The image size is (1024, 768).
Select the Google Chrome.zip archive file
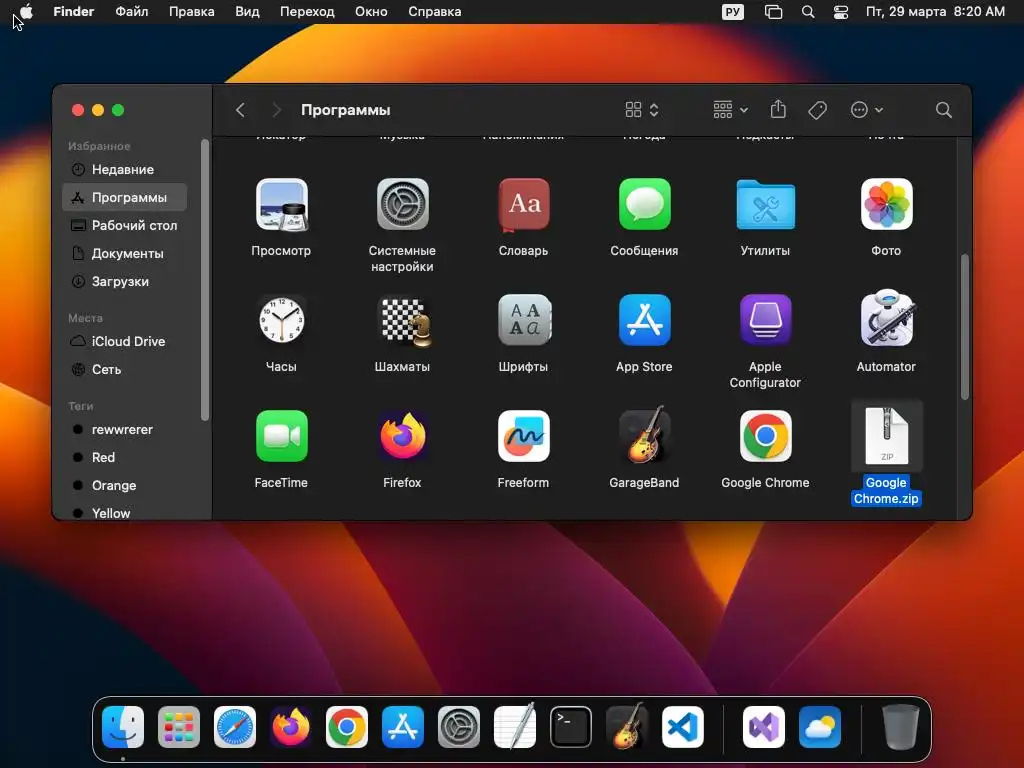886,435
